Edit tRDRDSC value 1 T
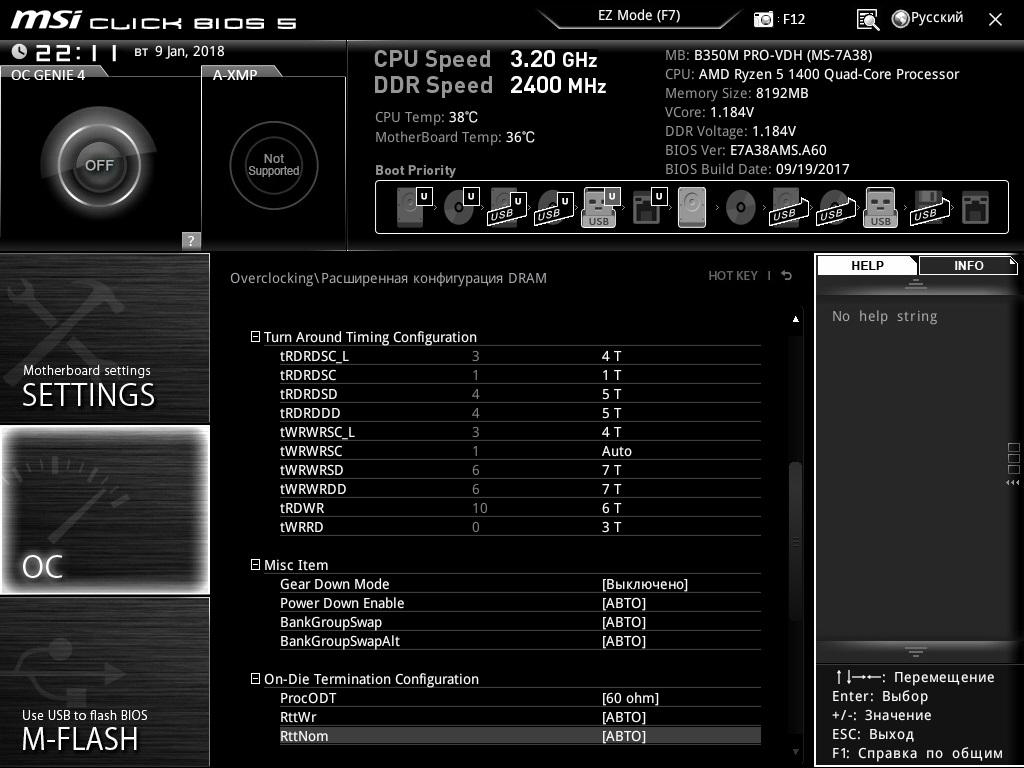 click(x=611, y=375)
